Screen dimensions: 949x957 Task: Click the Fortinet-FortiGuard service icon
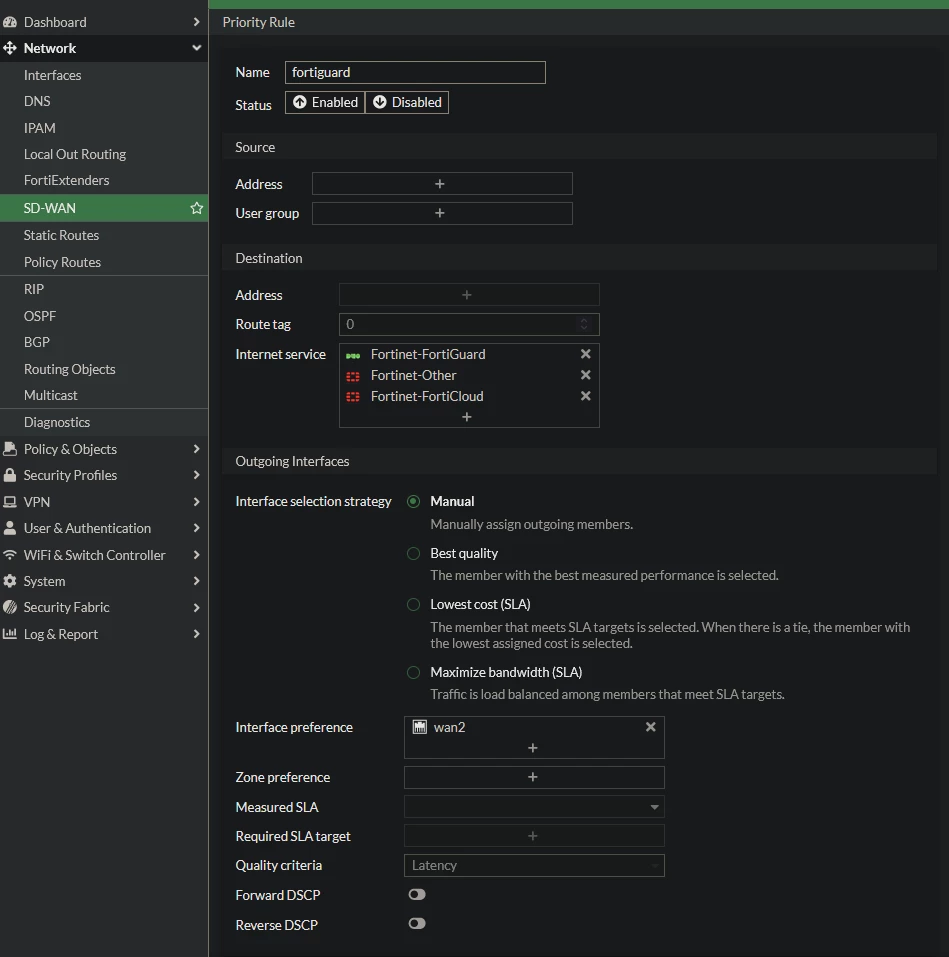(x=353, y=355)
